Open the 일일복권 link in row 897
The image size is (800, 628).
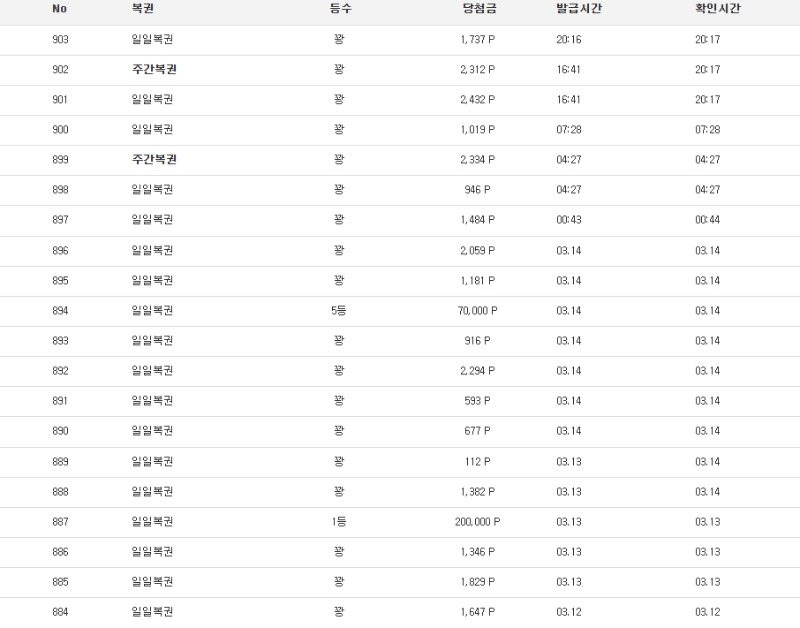pyautogui.click(x=152, y=219)
